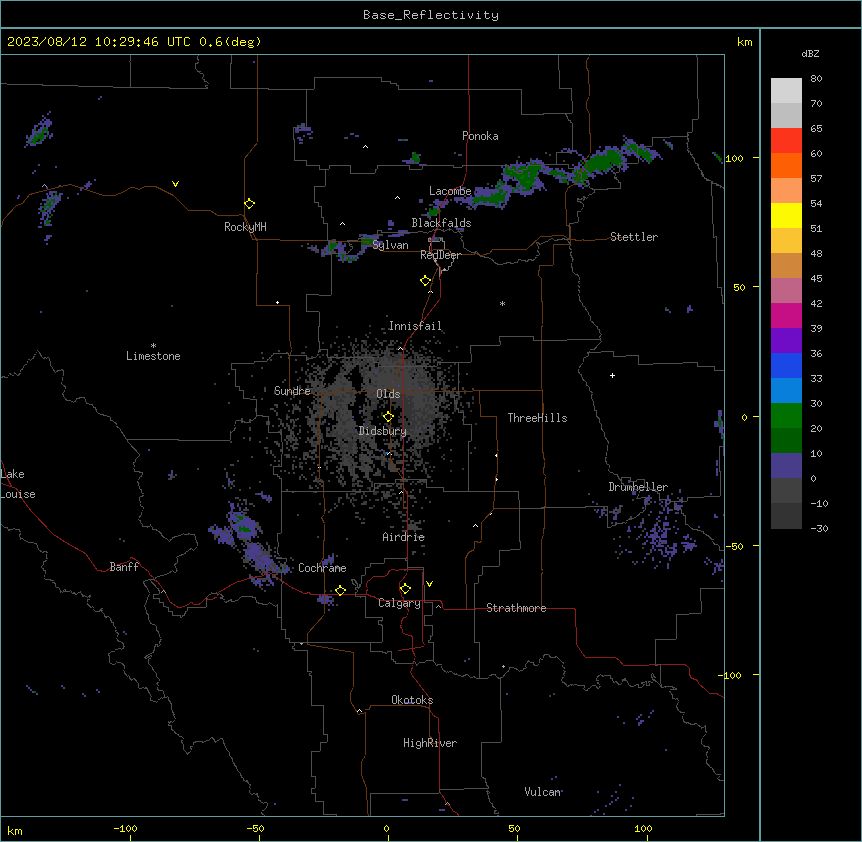Viewport: 862px width, 842px height.
Task: Click the Olds label
Action: pyautogui.click(x=388, y=394)
